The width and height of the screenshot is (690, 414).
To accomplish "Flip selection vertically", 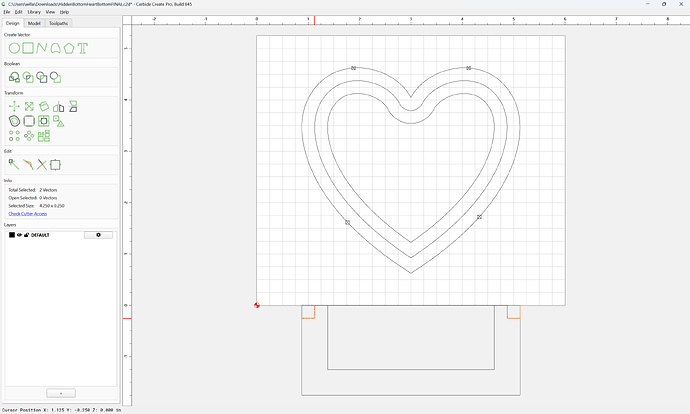I will click(73, 106).
